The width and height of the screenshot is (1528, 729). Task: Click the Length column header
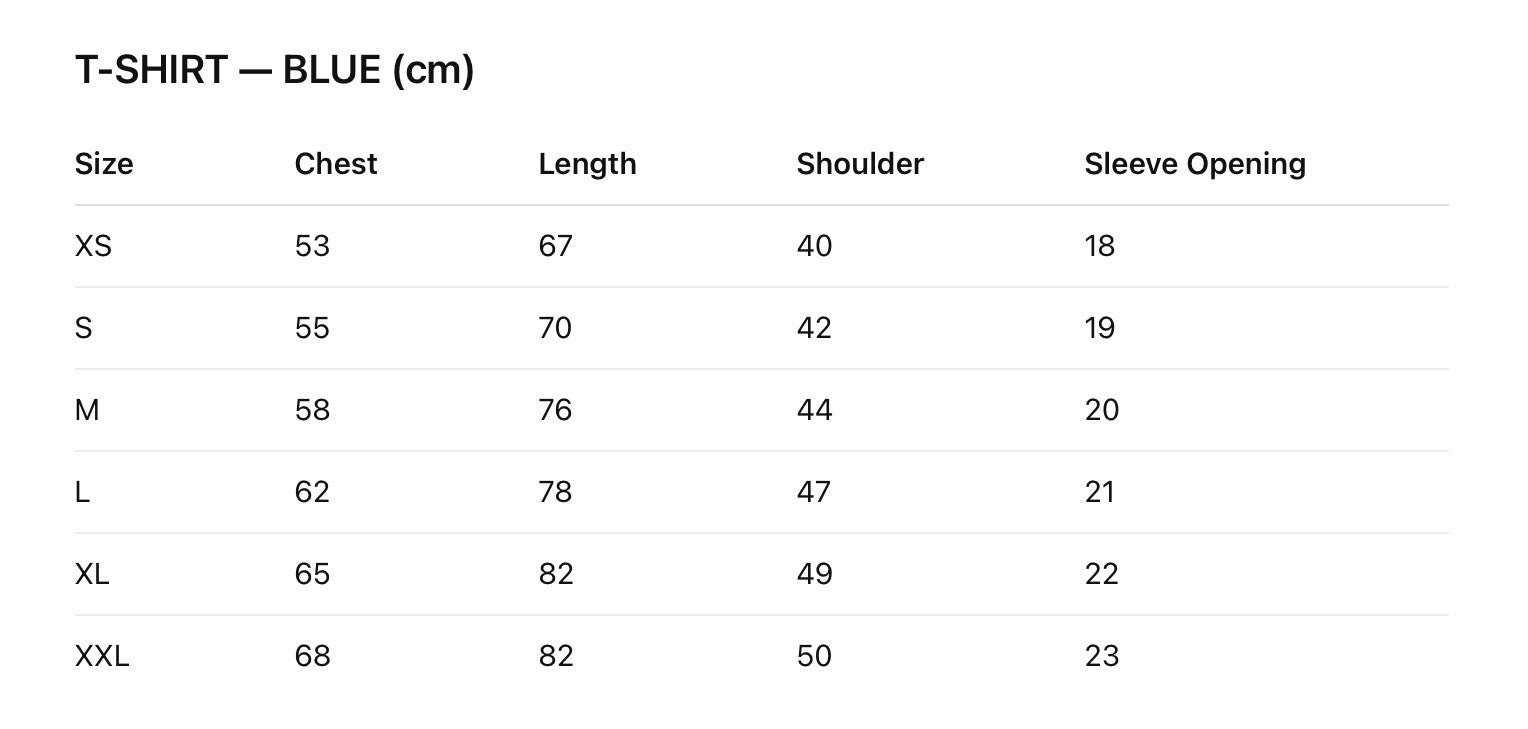click(x=587, y=164)
